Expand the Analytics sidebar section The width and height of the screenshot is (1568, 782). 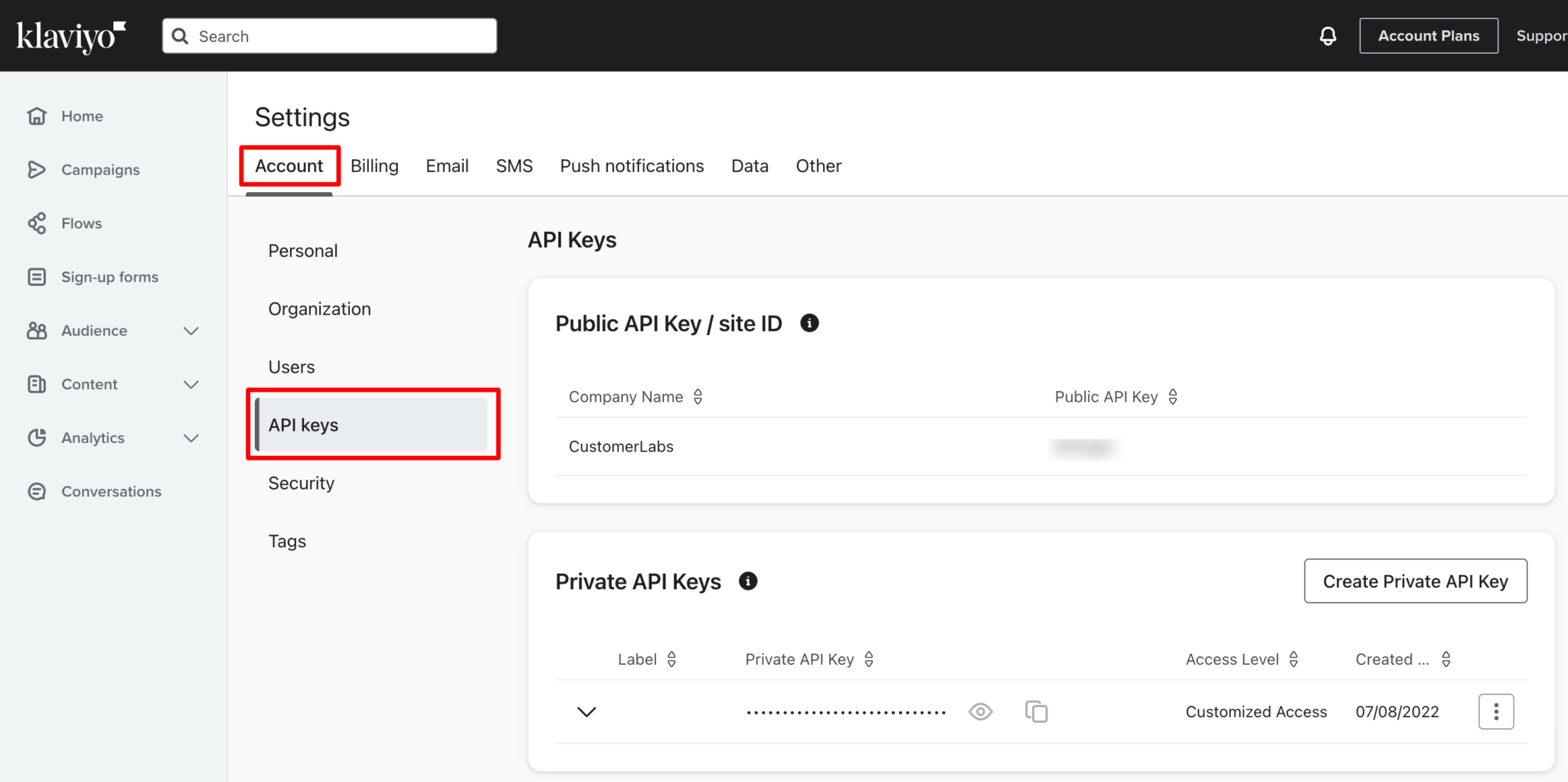[x=191, y=438]
